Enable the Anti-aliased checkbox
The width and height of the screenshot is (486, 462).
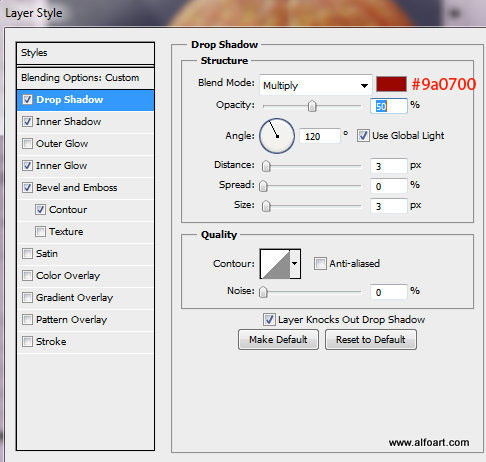pyautogui.click(x=320, y=264)
